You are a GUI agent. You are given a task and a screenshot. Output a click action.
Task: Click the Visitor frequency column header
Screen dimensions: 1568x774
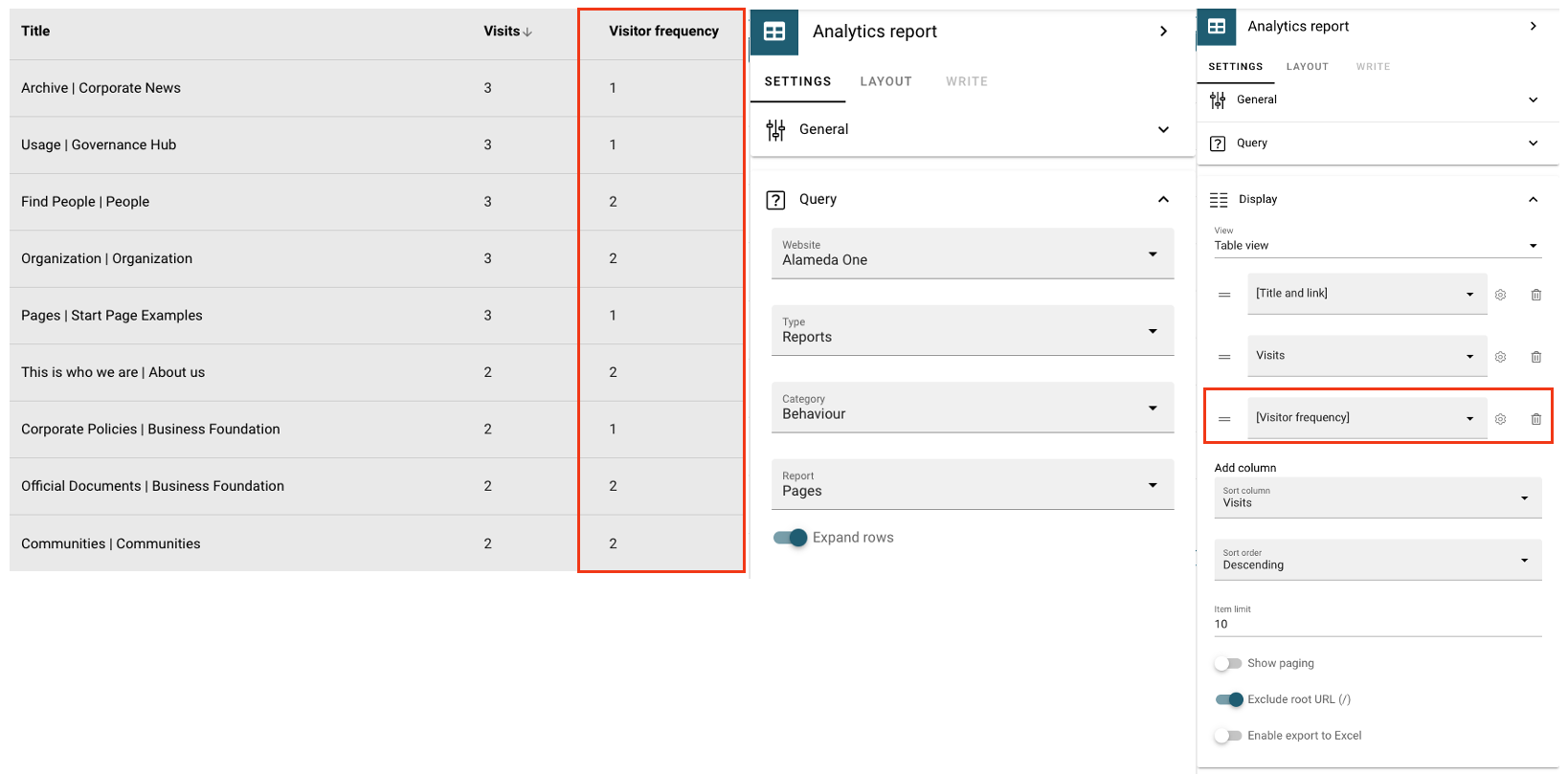point(663,32)
